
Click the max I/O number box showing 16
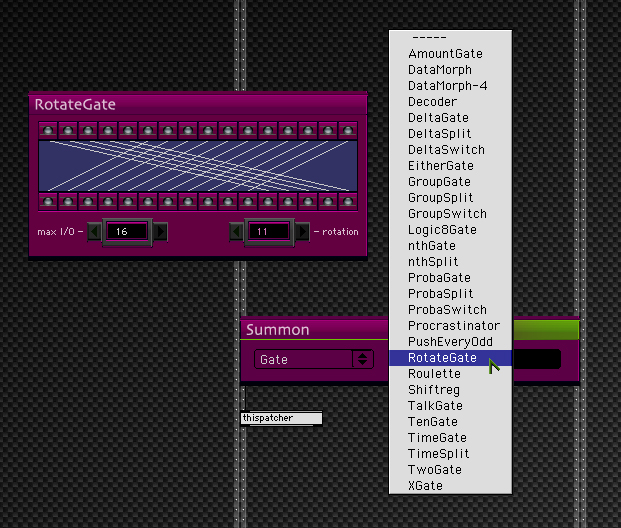pyautogui.click(x=127, y=232)
